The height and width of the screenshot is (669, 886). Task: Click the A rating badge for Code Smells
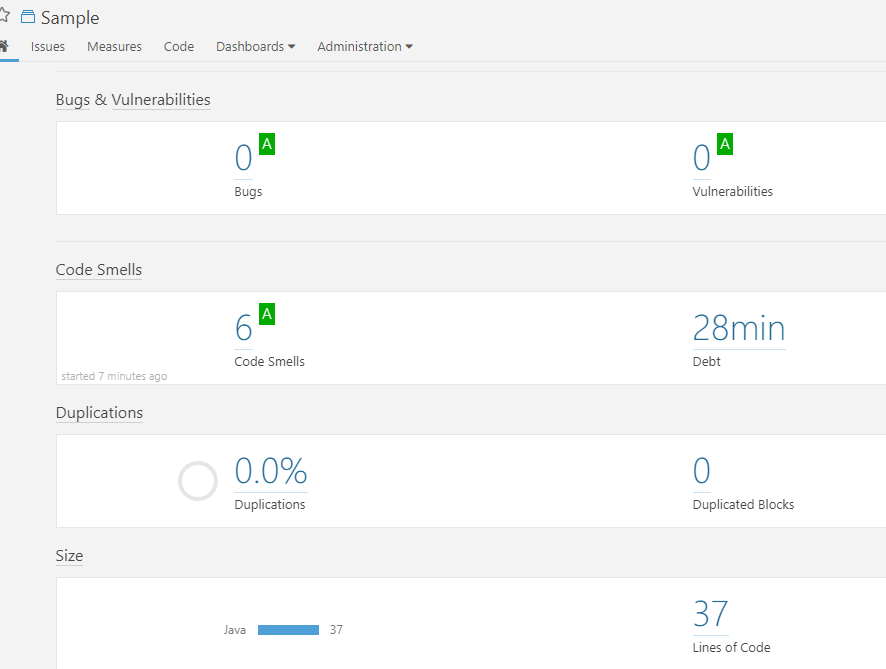(267, 314)
